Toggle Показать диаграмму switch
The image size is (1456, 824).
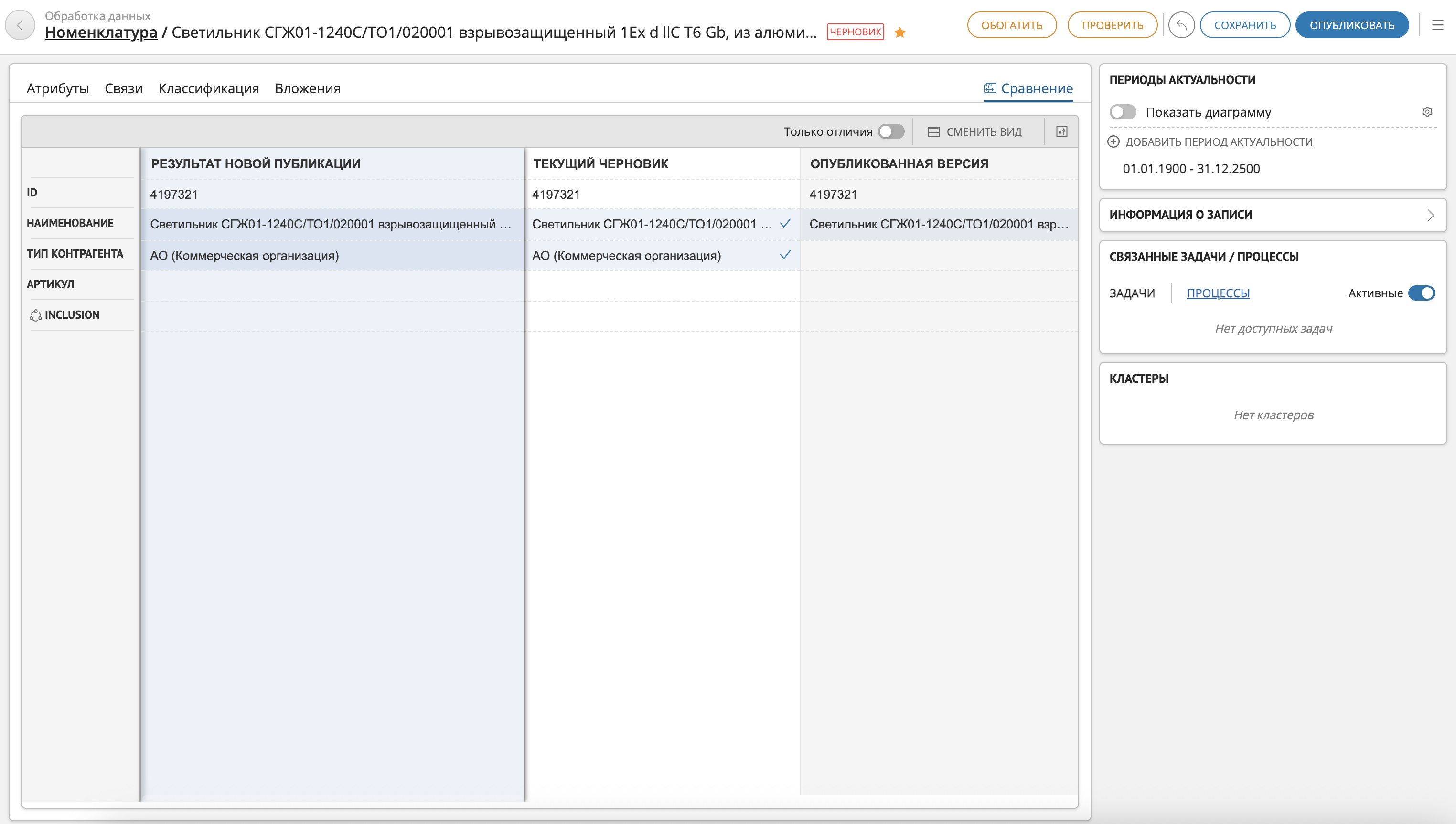coord(1123,112)
